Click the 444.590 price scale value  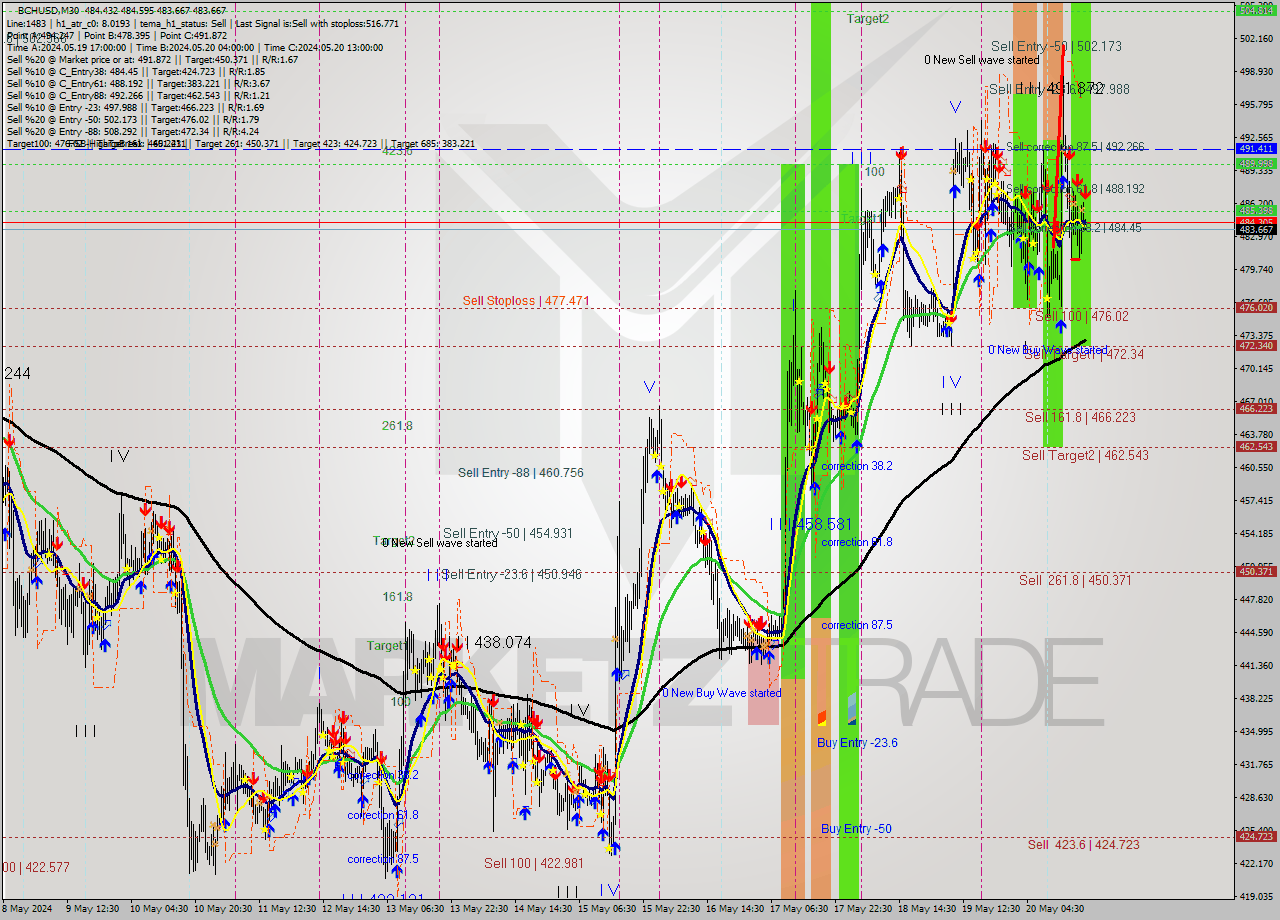(x=1256, y=632)
